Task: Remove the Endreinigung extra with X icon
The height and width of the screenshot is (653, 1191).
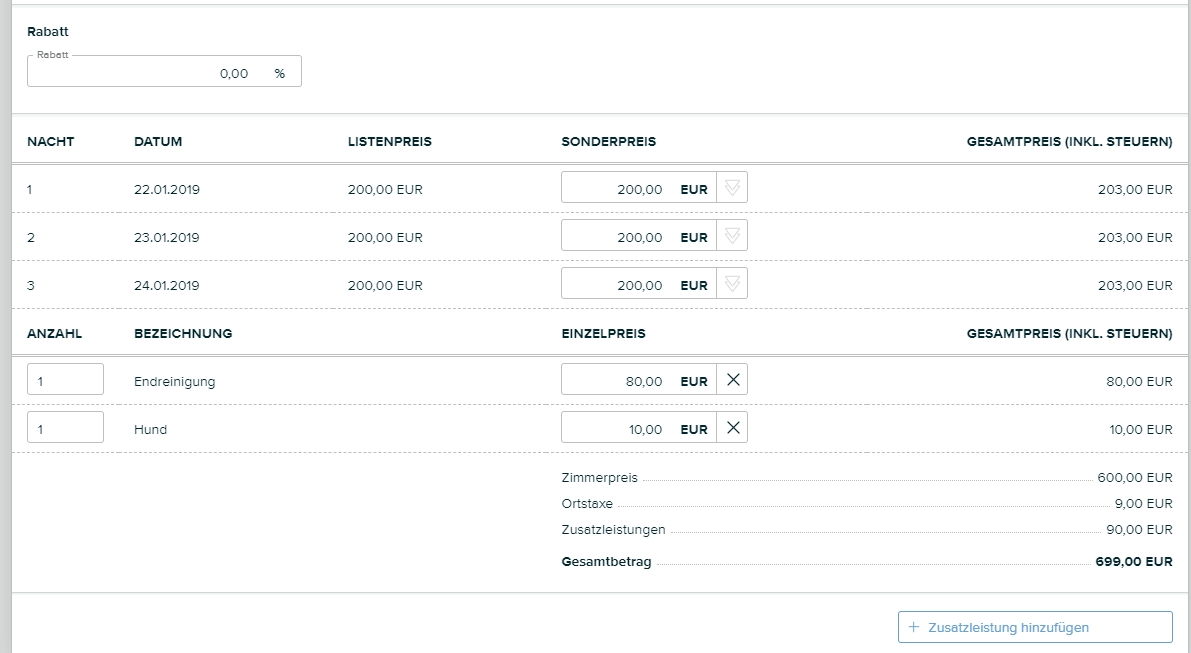Action: [x=732, y=380]
